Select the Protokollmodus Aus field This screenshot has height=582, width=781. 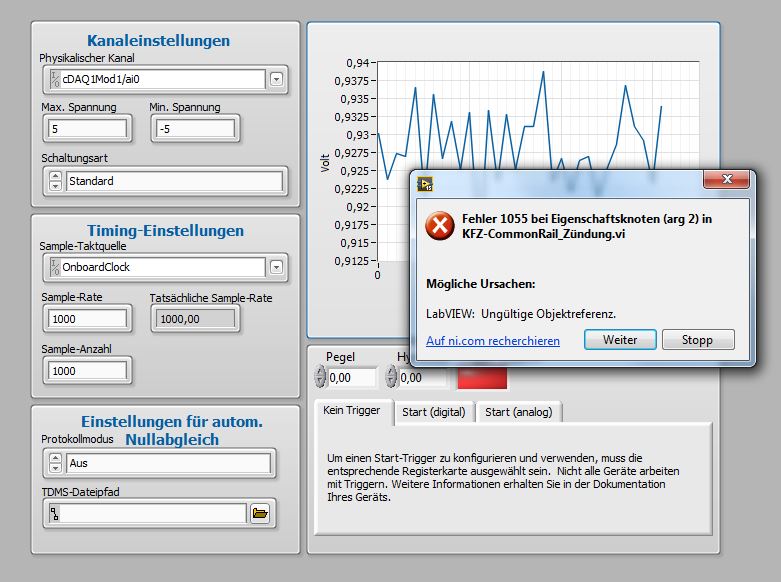click(168, 463)
